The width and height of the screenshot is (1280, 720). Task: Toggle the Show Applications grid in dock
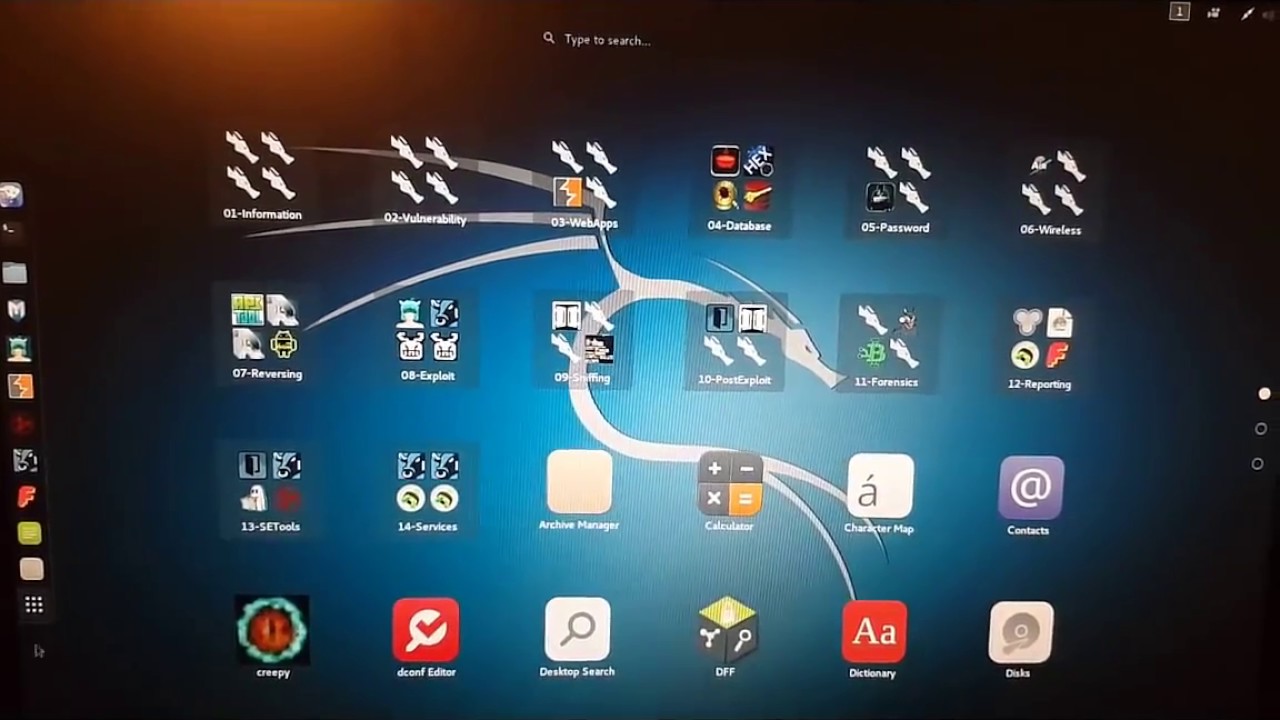33,604
